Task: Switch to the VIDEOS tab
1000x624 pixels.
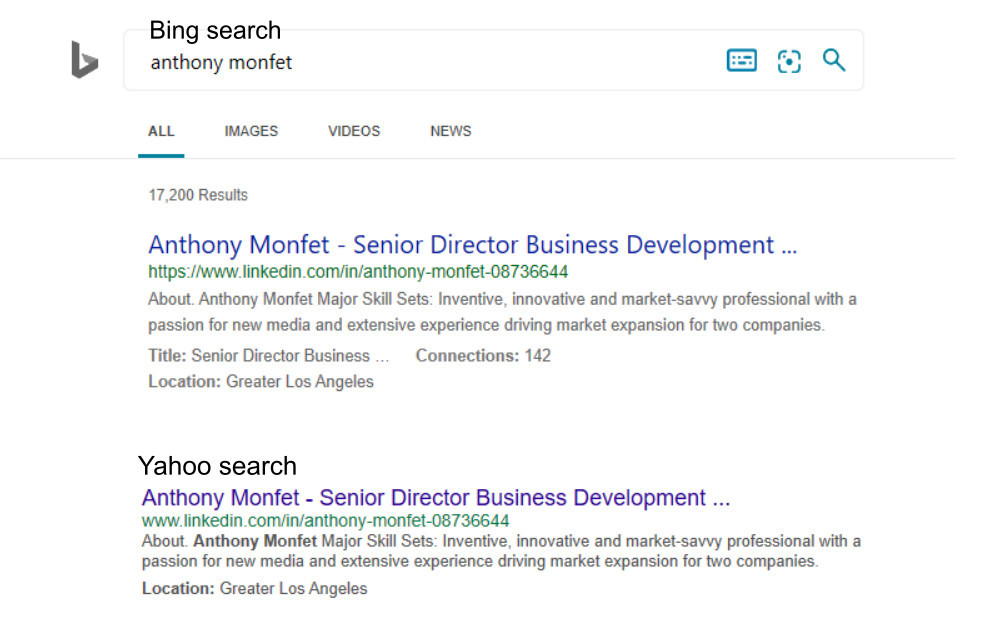Action: [354, 131]
